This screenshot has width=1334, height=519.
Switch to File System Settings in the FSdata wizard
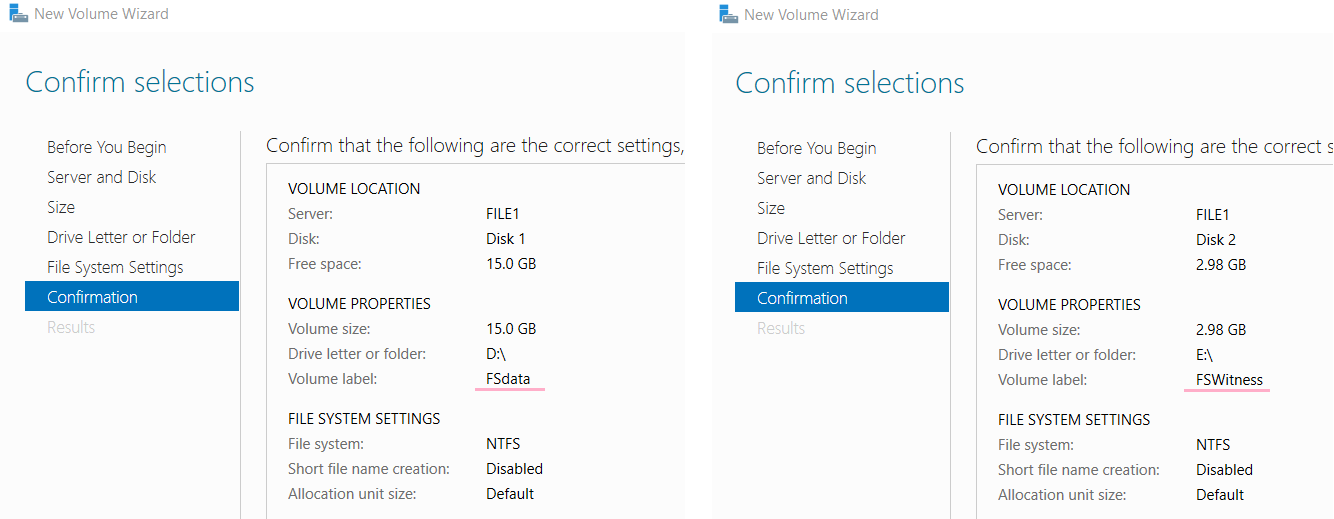pyautogui.click(x=115, y=267)
